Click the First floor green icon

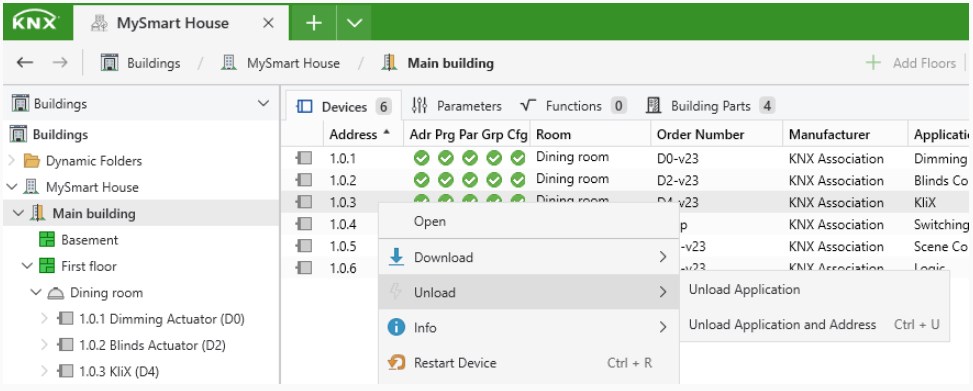(47, 266)
